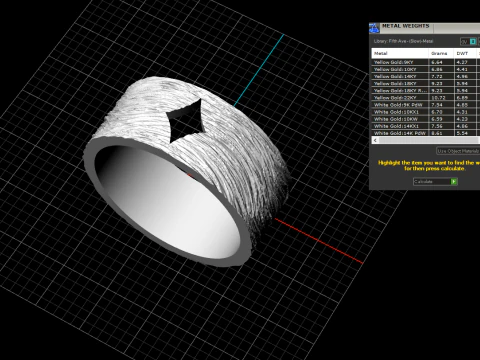Click DWT value 5.54
Screen dimensions: 480x360
click(462, 133)
